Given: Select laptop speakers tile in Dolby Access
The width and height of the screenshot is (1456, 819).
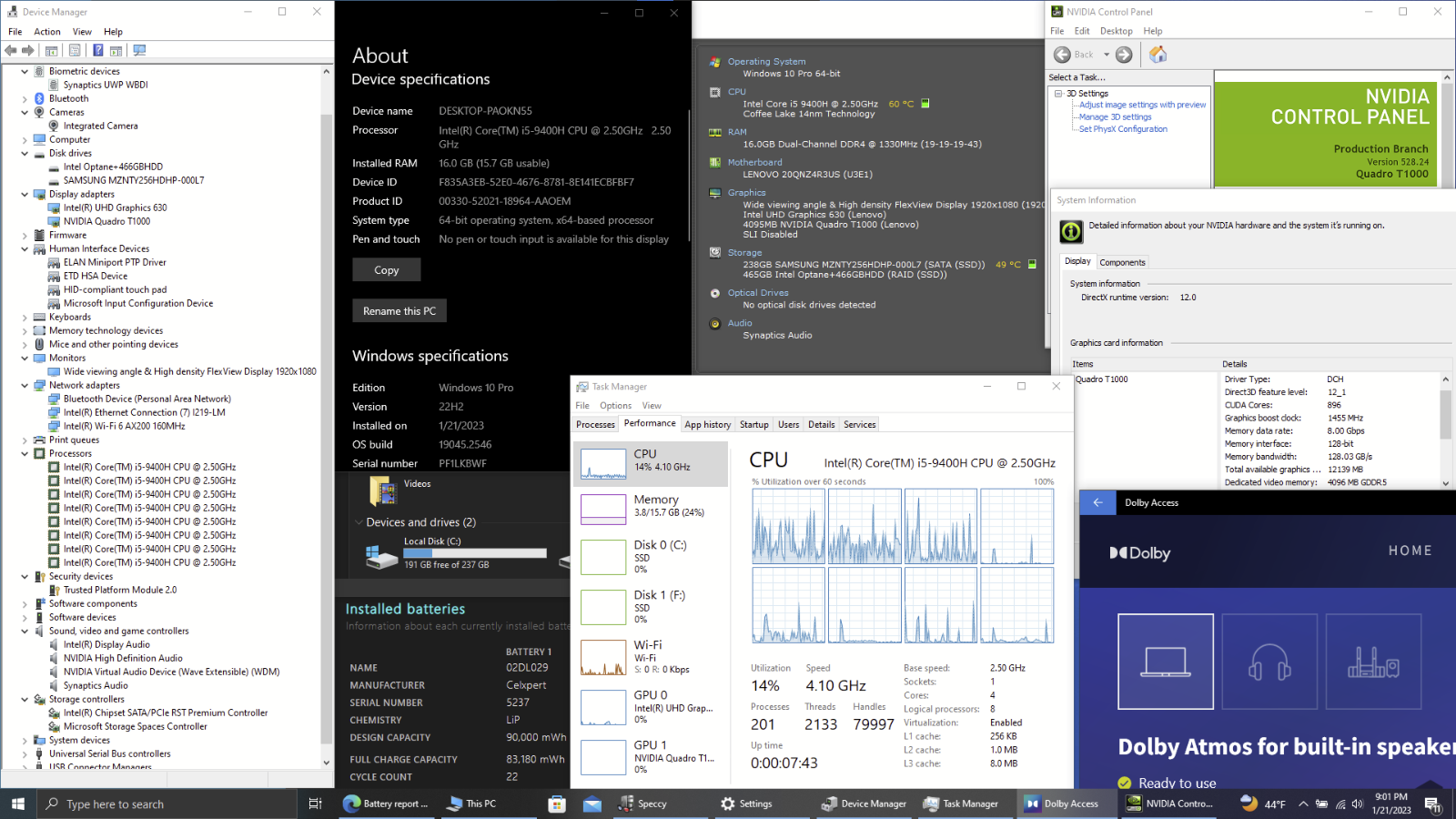Looking at the screenshot, I should click(x=1166, y=662).
